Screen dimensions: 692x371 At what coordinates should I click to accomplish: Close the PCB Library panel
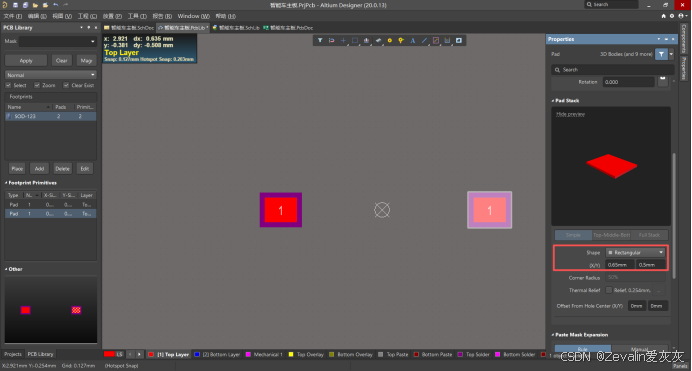click(x=96, y=27)
